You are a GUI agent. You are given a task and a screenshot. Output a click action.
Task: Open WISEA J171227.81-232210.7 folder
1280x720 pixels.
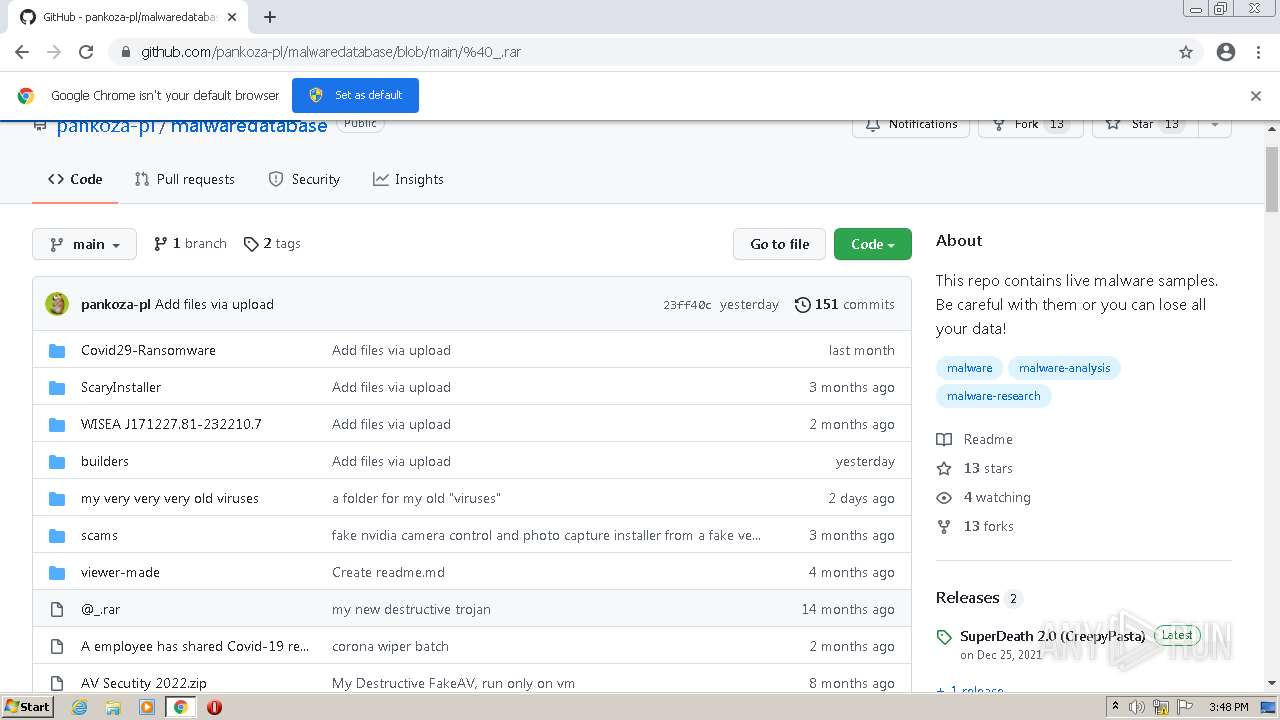[171, 424]
